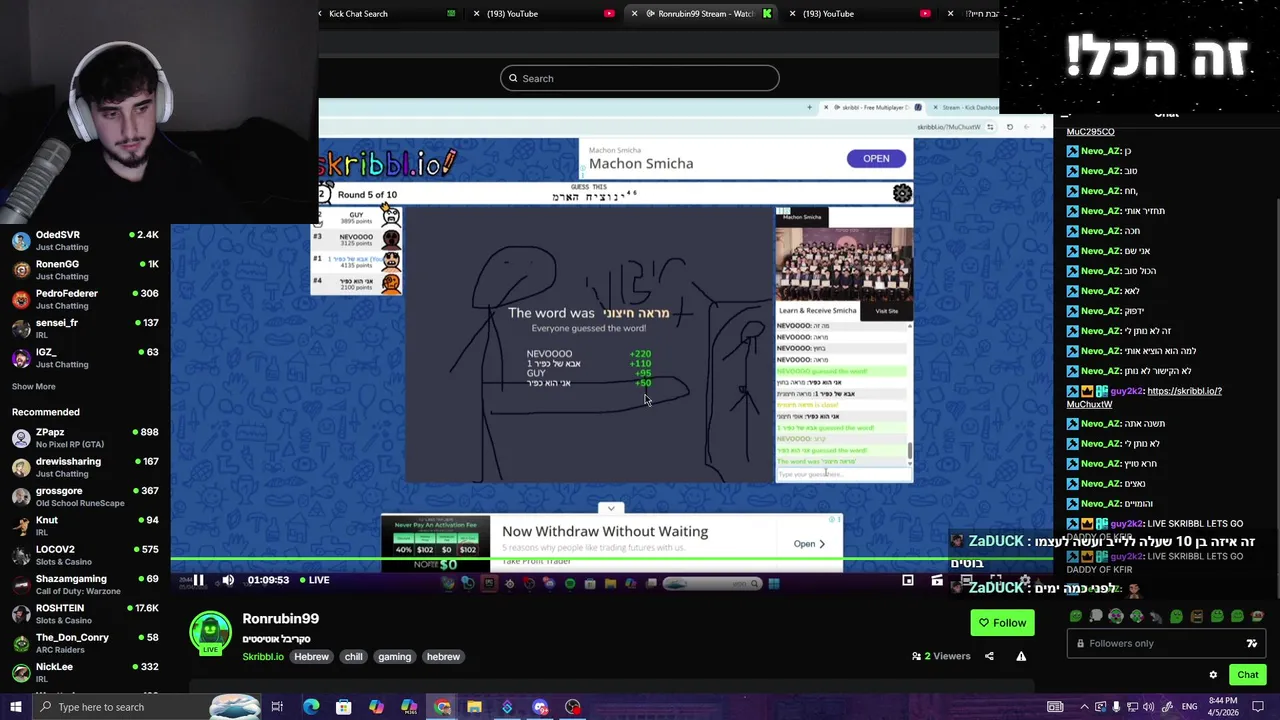This screenshot has width=1280, height=720.
Task: Open NickLee recommended channel
Action: pyautogui.click(x=85, y=672)
